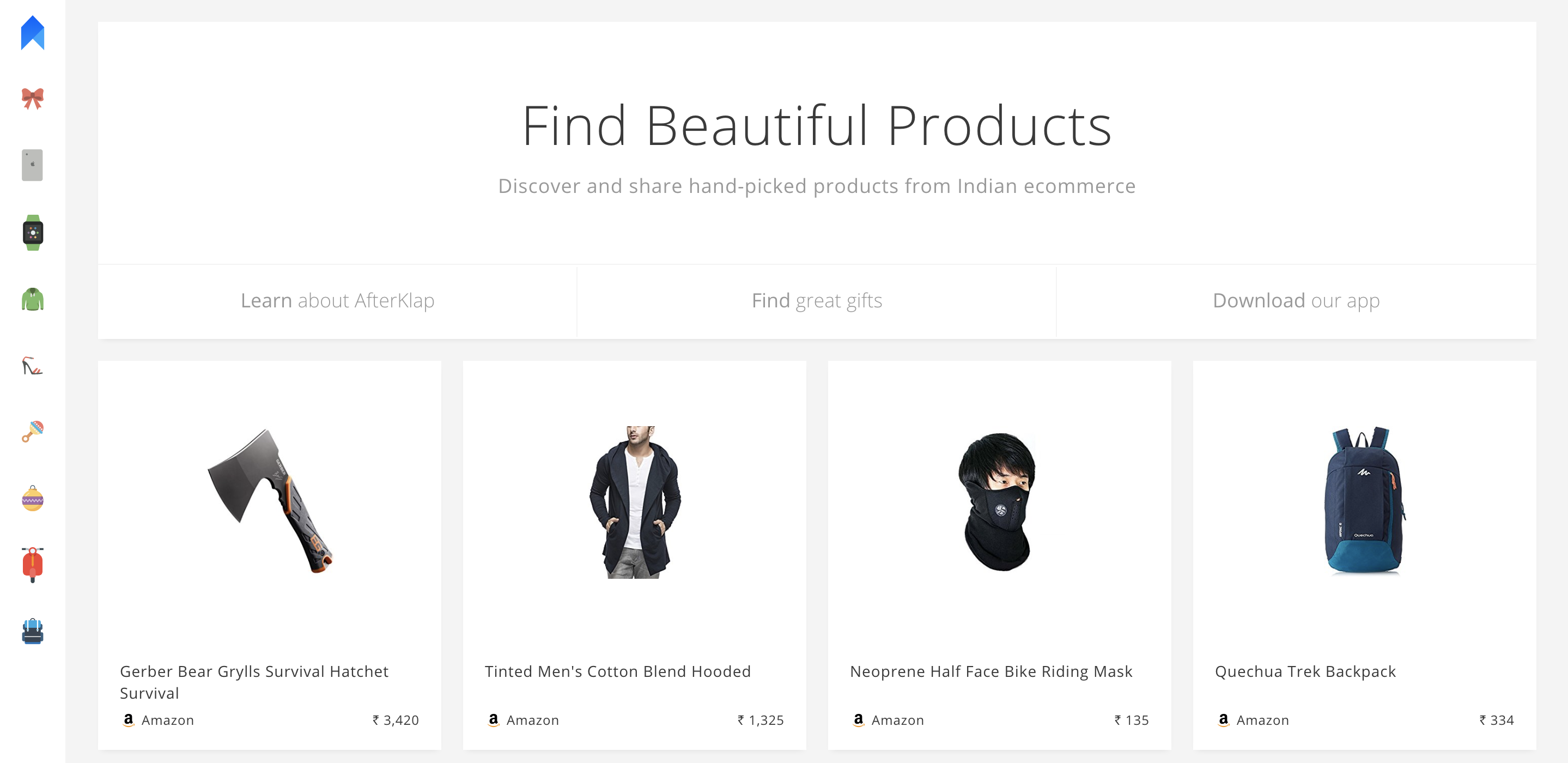This screenshot has height=763, width=1568.
Task: Click the baby rattle category icon
Action: (x=32, y=432)
